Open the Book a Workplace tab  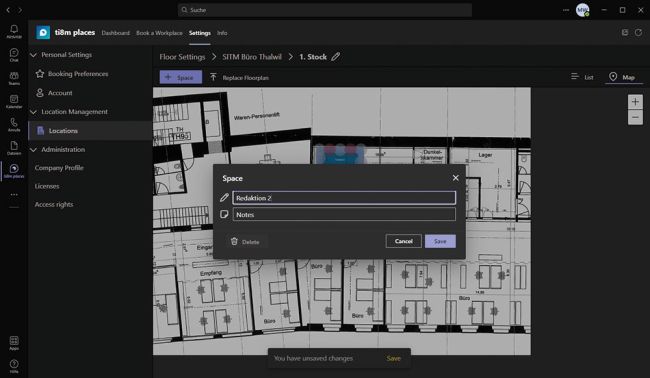tap(159, 33)
